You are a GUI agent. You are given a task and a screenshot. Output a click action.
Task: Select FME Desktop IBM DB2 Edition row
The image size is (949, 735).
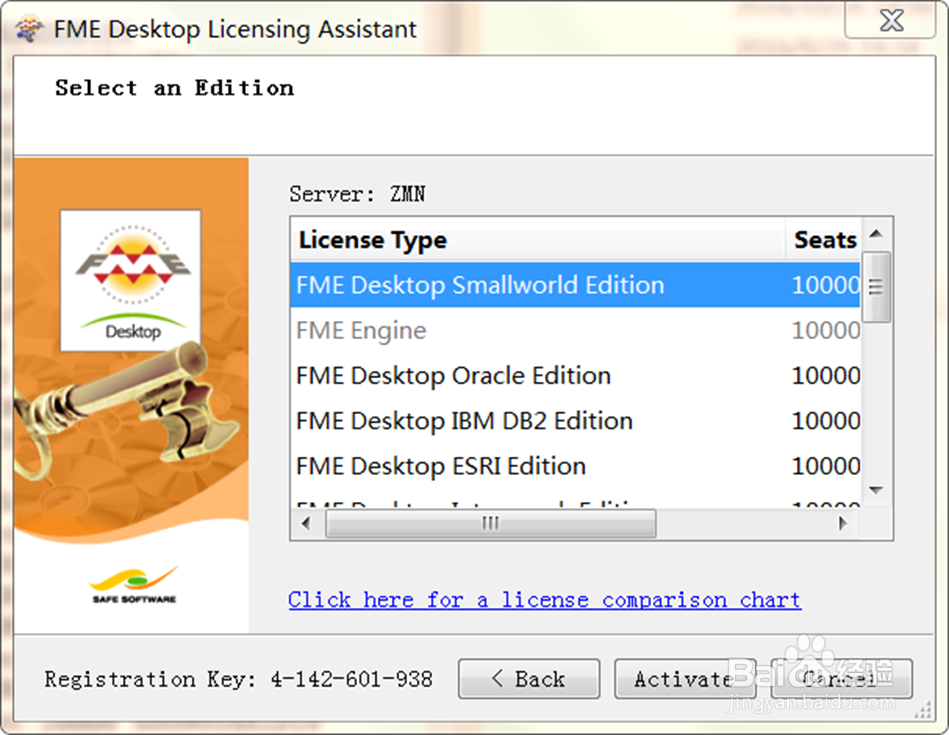[576, 421]
